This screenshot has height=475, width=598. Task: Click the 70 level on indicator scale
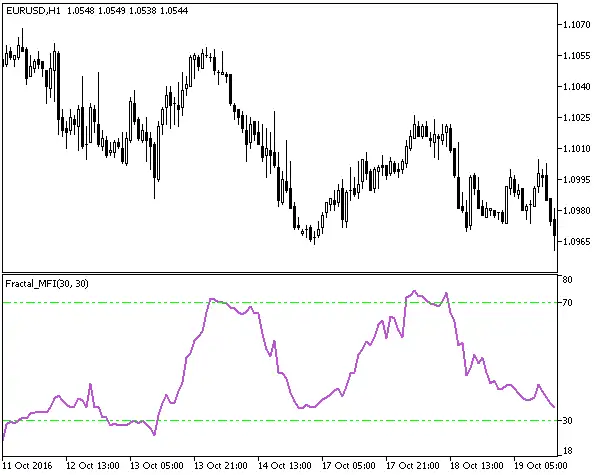567,303
